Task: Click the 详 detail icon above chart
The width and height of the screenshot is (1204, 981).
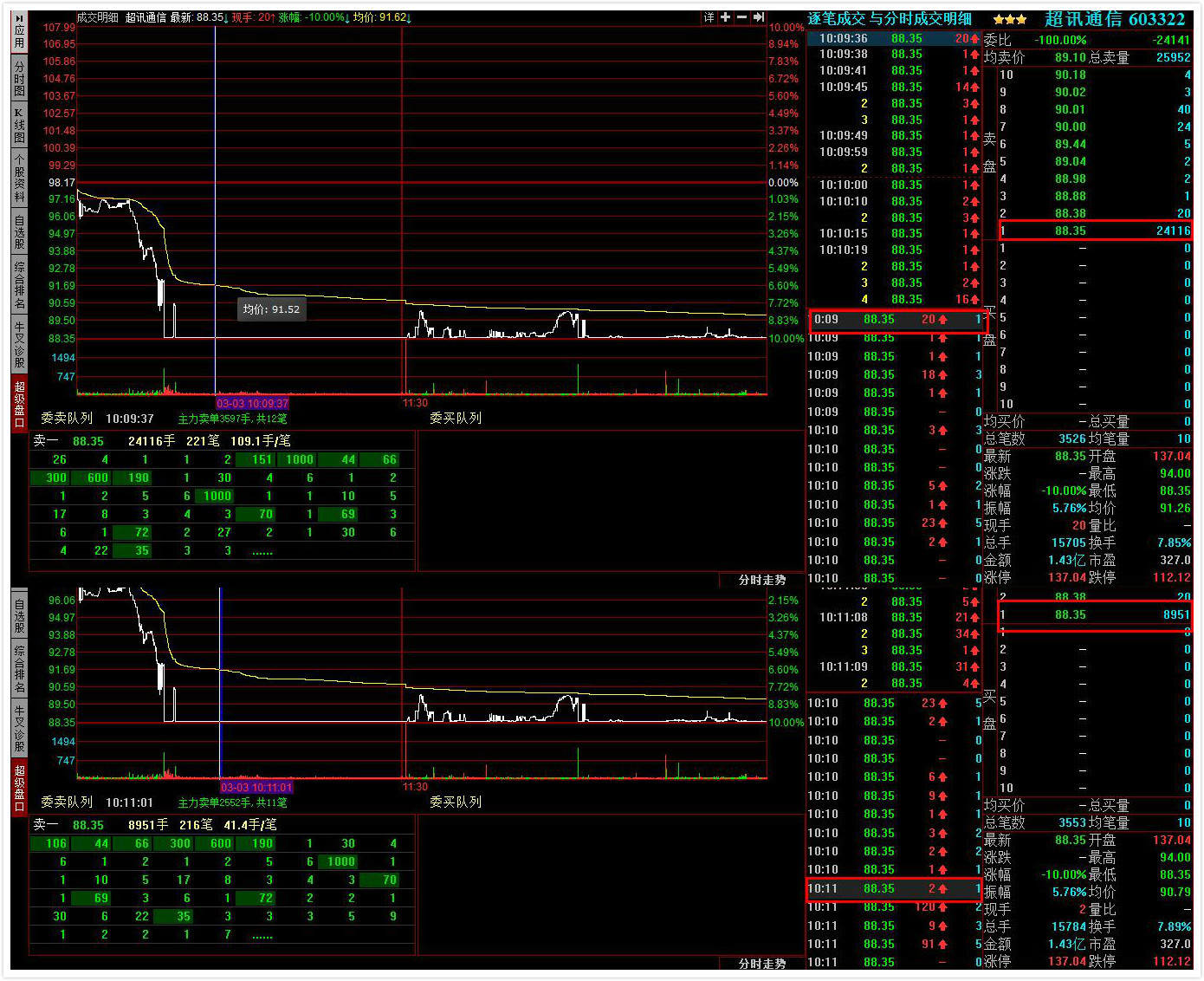Action: pyautogui.click(x=709, y=17)
